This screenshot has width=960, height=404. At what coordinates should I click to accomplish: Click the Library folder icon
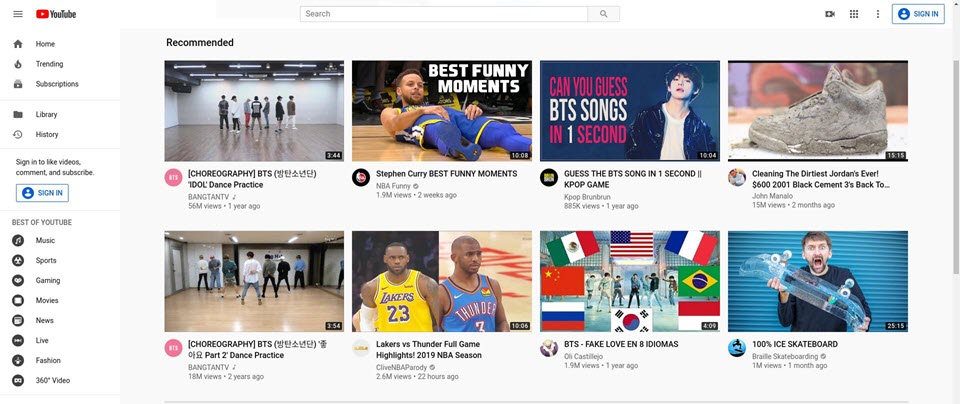tap(18, 114)
